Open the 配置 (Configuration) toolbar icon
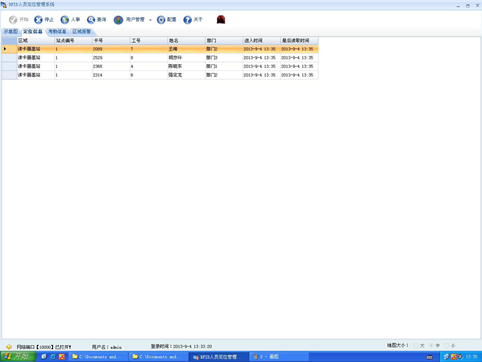The width and height of the screenshot is (482, 362). pyautogui.click(x=161, y=20)
